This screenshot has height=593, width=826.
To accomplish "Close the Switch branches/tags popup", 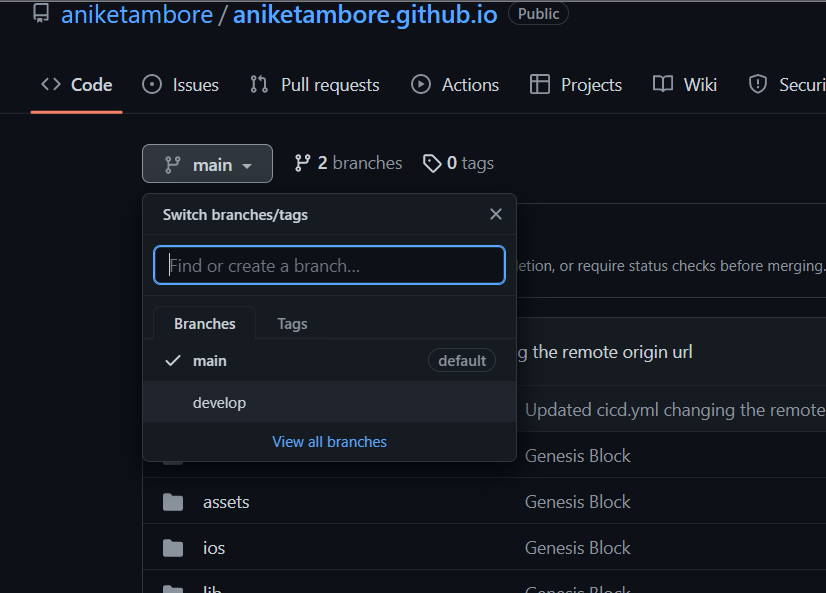I will [x=496, y=214].
